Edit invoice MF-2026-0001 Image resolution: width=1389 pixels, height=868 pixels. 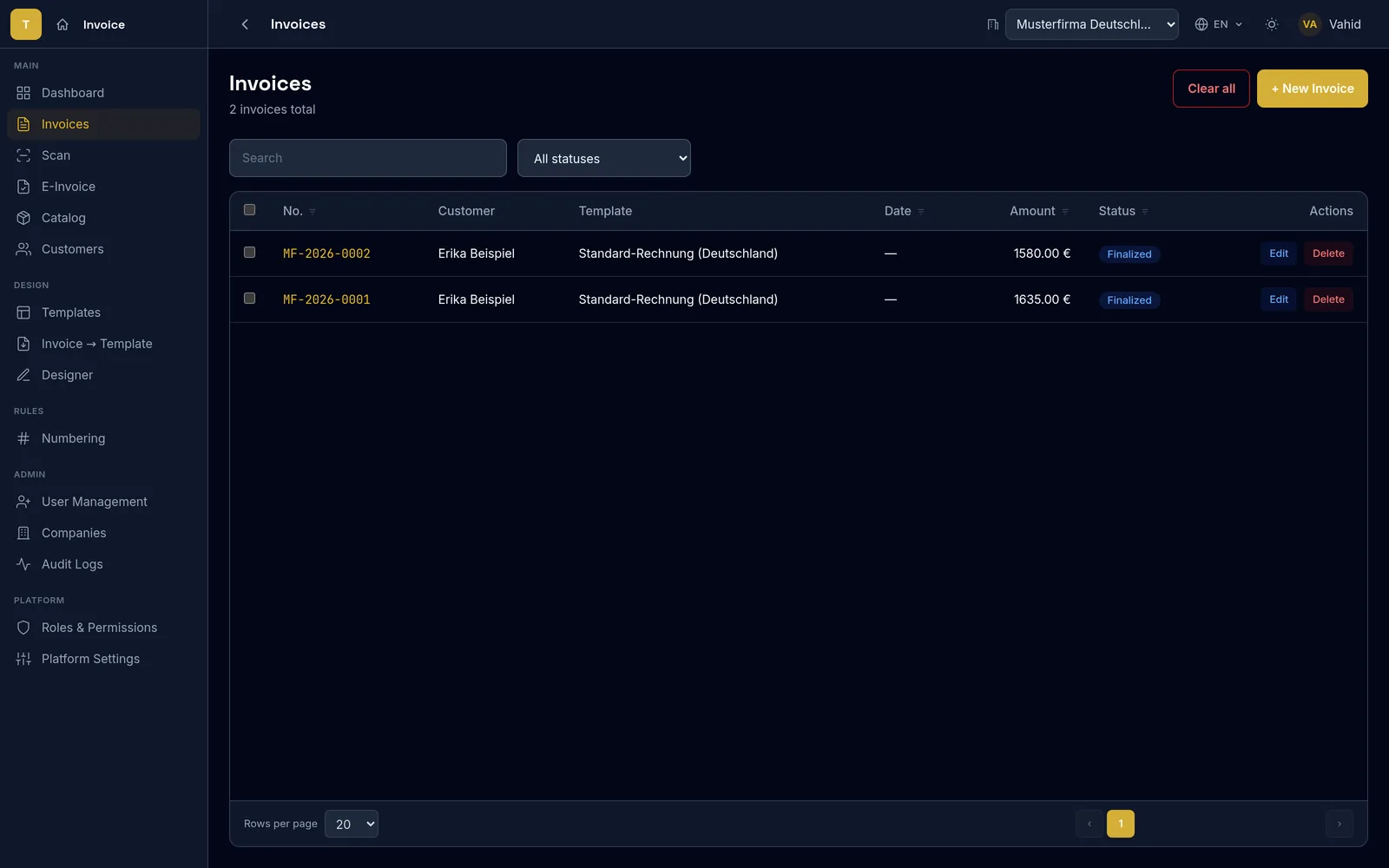[x=1279, y=299]
